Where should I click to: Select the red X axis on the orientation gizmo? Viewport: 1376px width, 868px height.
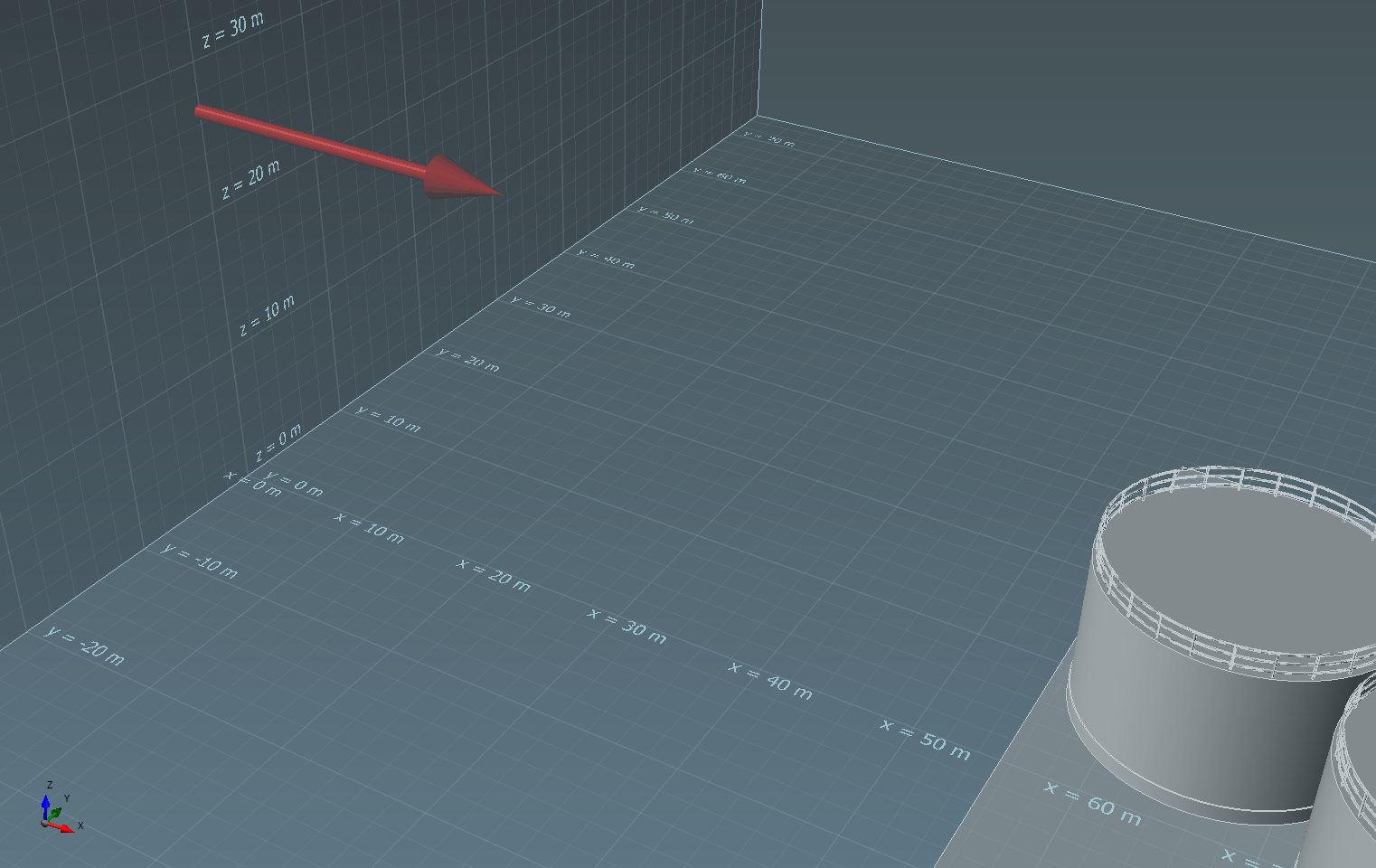(65, 827)
